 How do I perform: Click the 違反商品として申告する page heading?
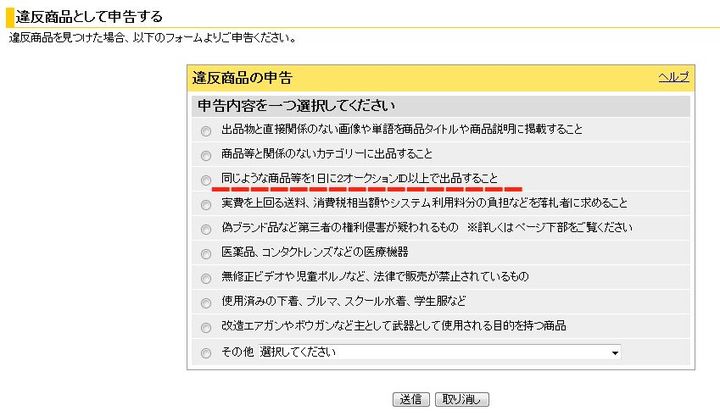[89, 17]
